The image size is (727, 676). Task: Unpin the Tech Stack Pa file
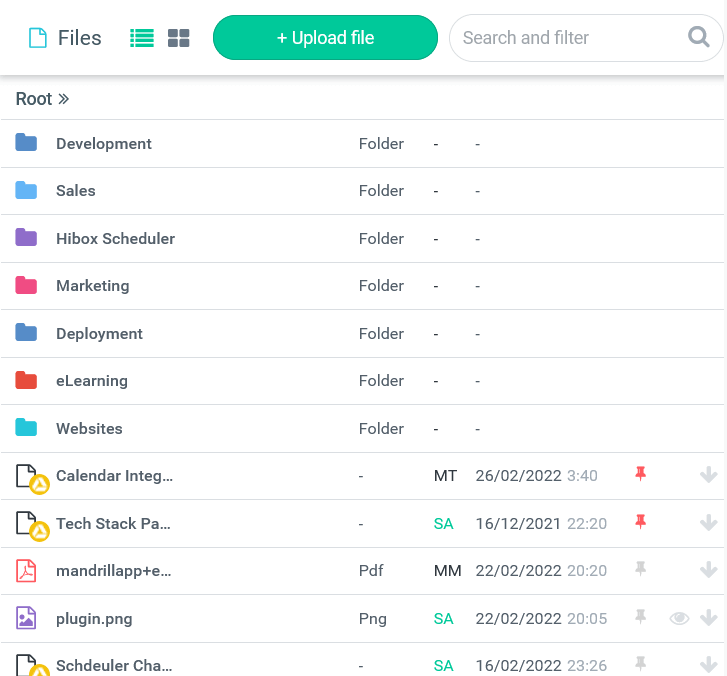(641, 522)
